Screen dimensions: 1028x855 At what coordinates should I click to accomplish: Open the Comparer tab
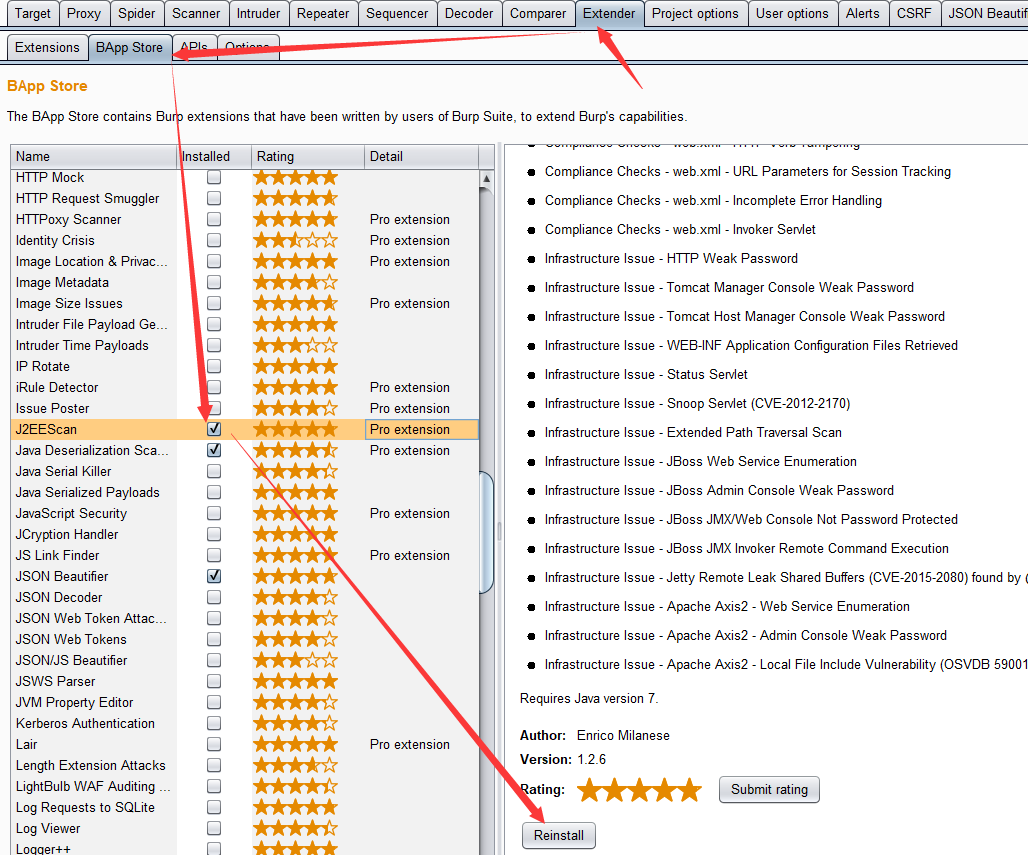point(538,13)
